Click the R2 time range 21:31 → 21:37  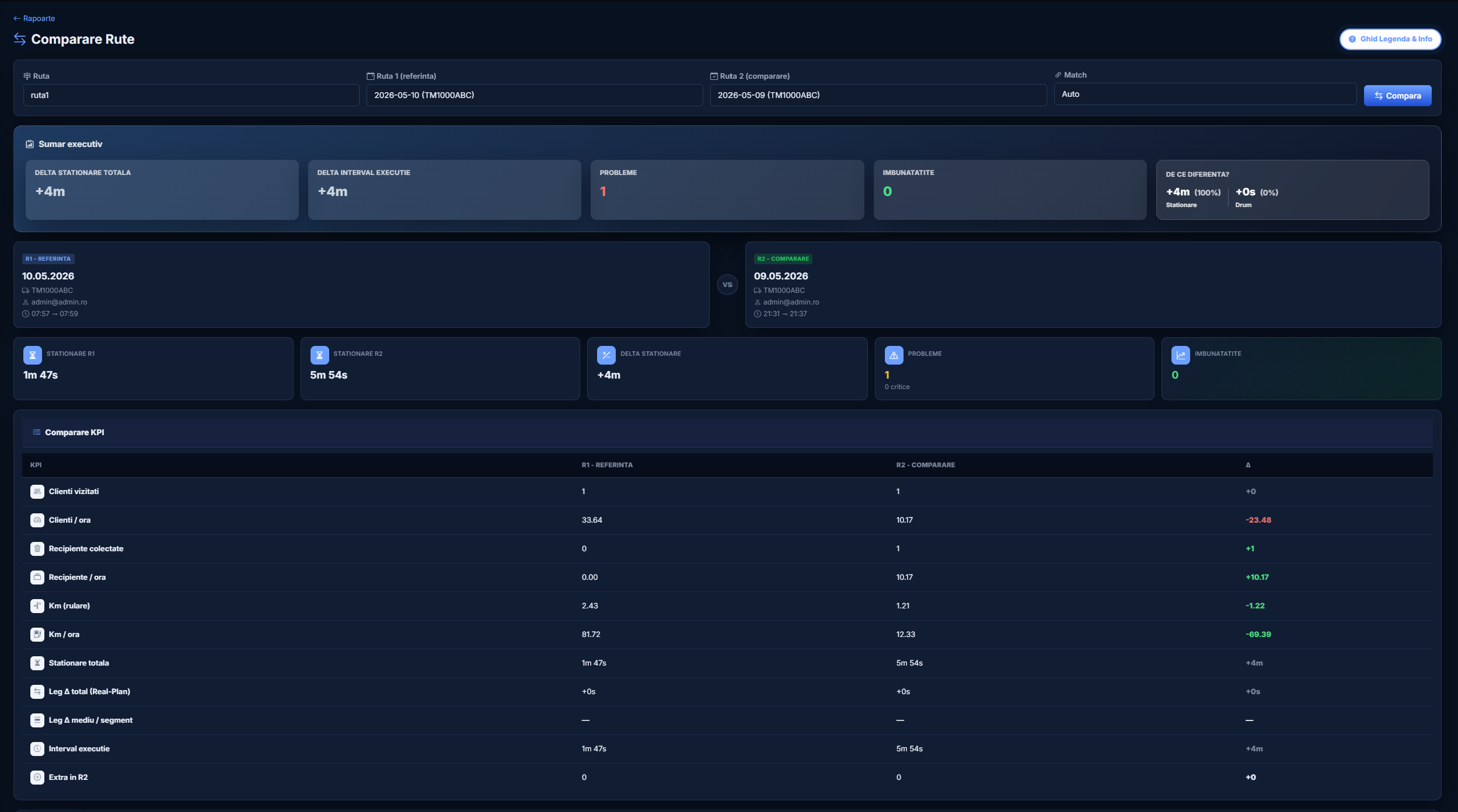[785, 314]
